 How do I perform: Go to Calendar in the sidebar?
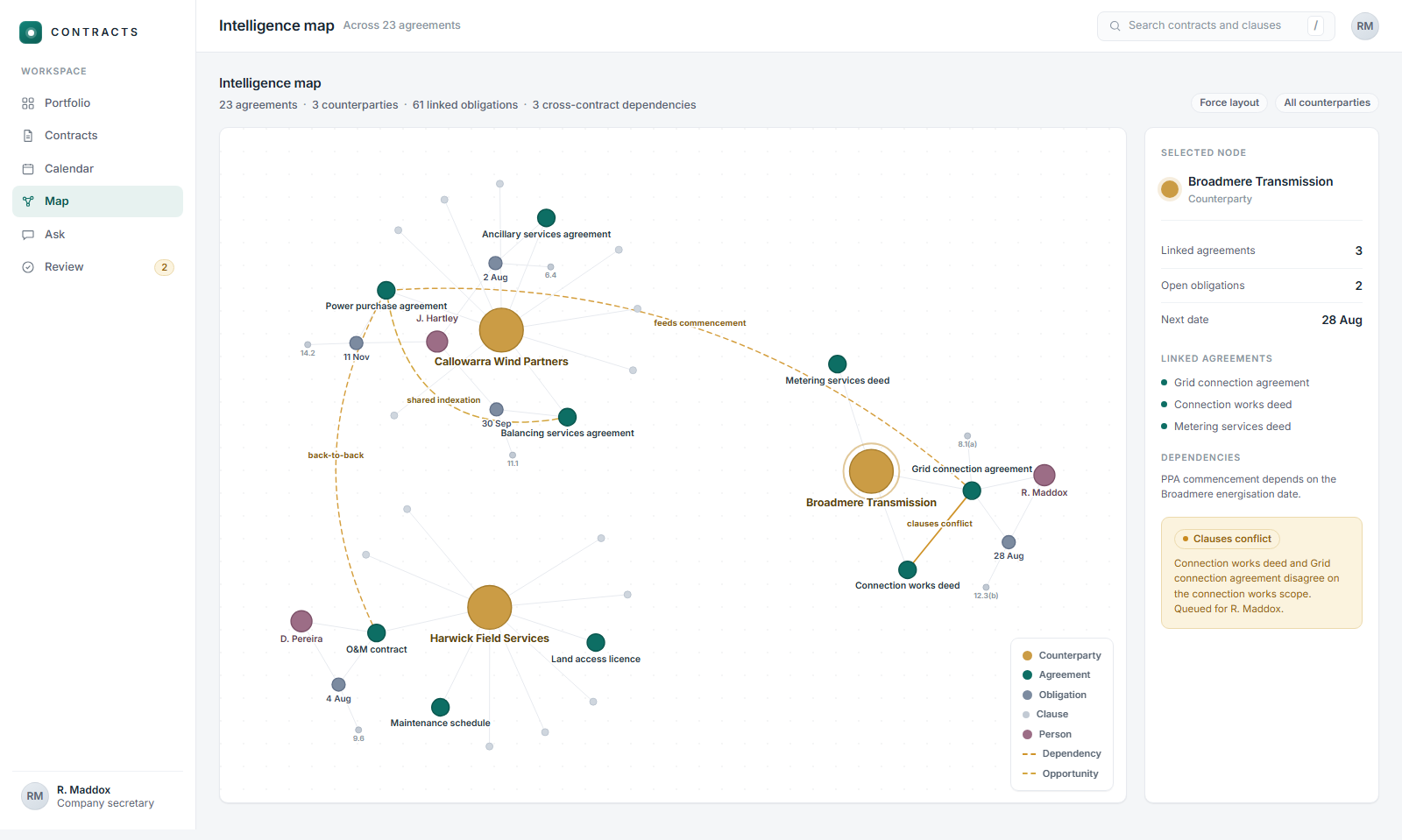click(x=97, y=169)
